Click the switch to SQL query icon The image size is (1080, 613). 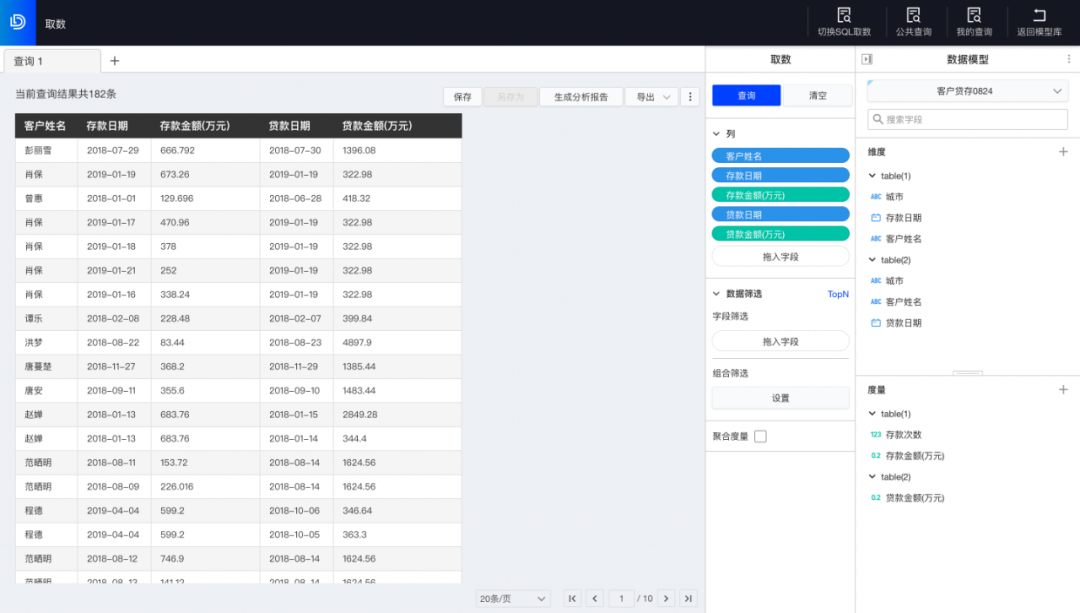[843, 16]
